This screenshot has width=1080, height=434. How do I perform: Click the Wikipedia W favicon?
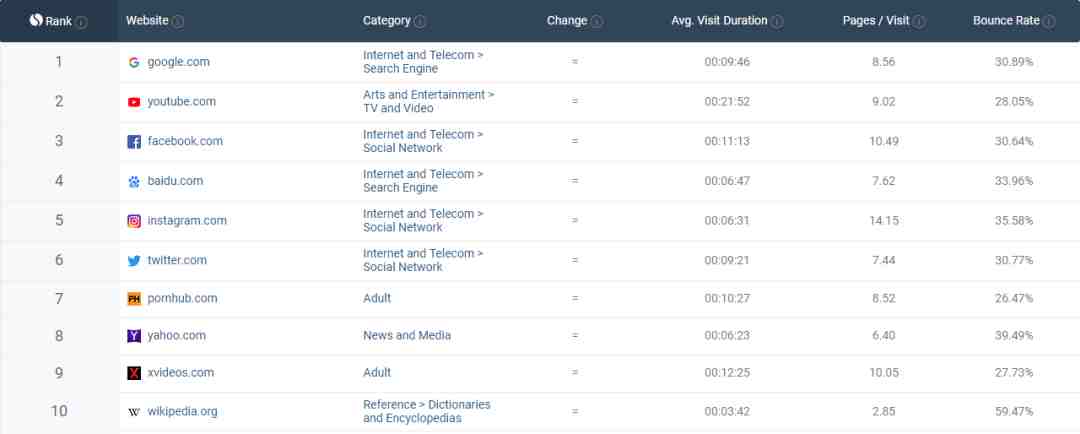134,412
